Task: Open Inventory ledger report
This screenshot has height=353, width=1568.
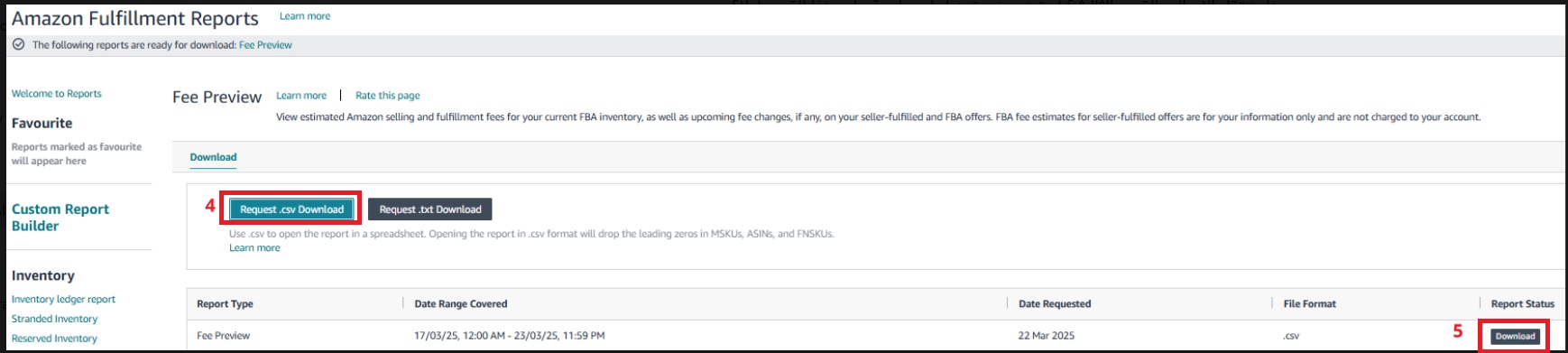Action: pyautogui.click(x=63, y=300)
